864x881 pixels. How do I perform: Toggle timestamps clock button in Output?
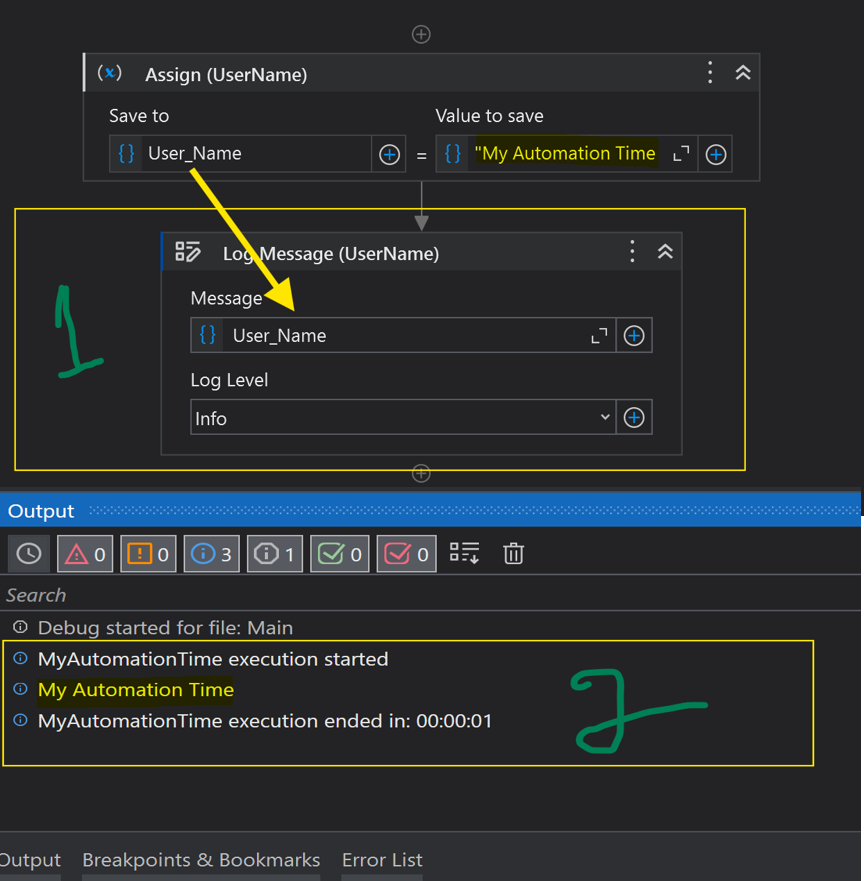[29, 554]
